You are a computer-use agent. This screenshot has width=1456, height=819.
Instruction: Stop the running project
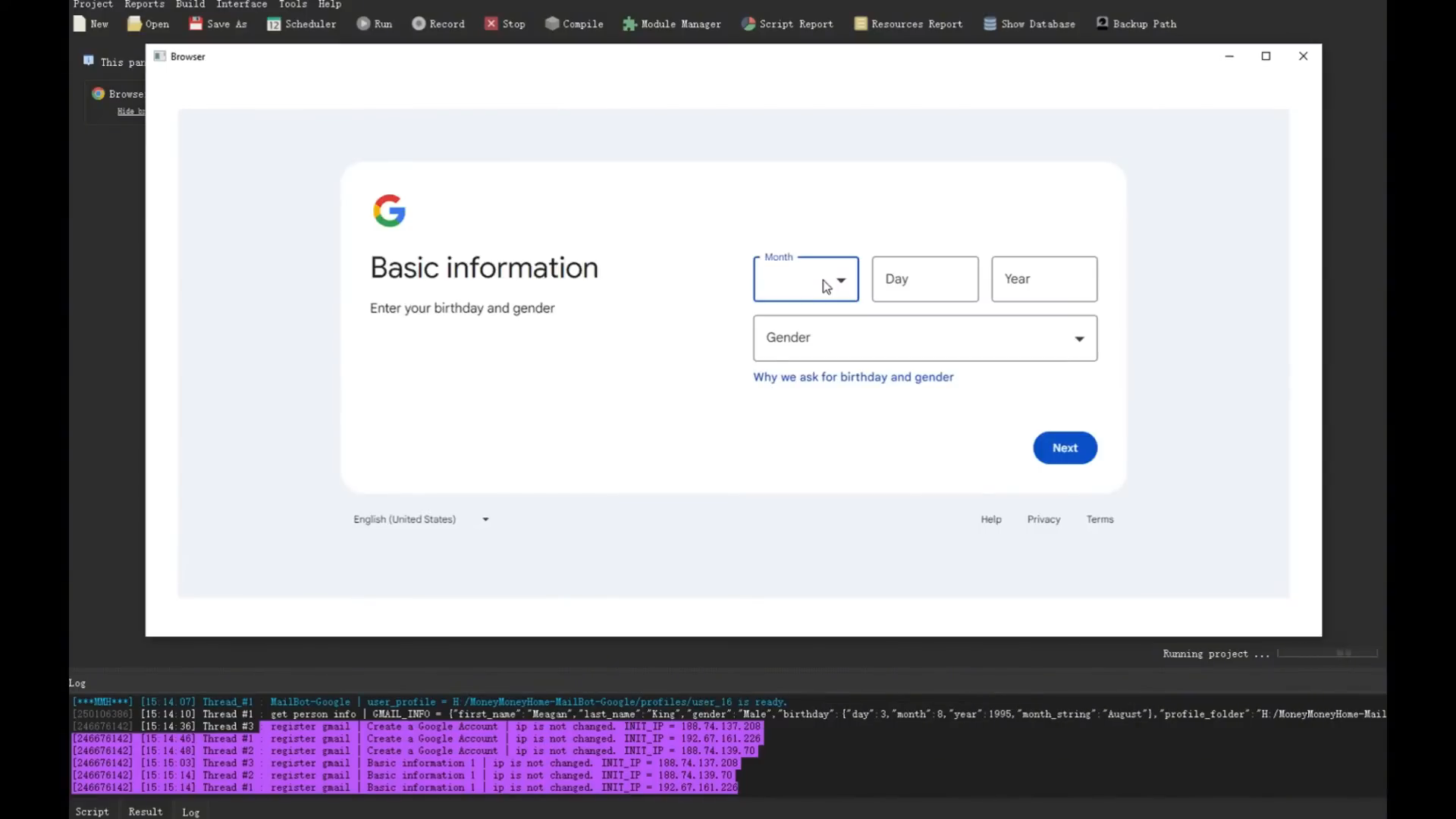pos(491,24)
